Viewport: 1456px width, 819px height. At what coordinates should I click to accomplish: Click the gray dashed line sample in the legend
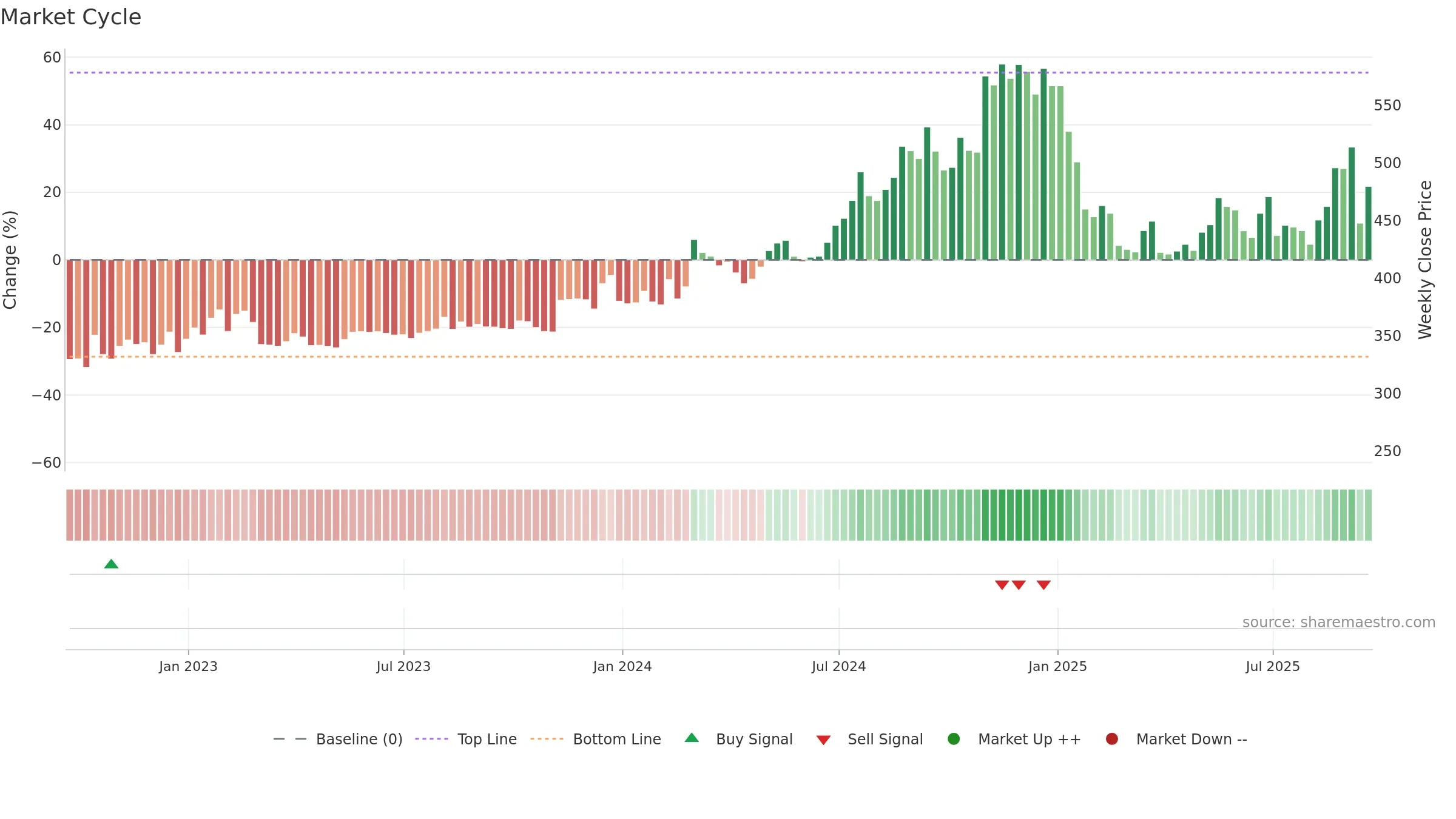coord(290,739)
